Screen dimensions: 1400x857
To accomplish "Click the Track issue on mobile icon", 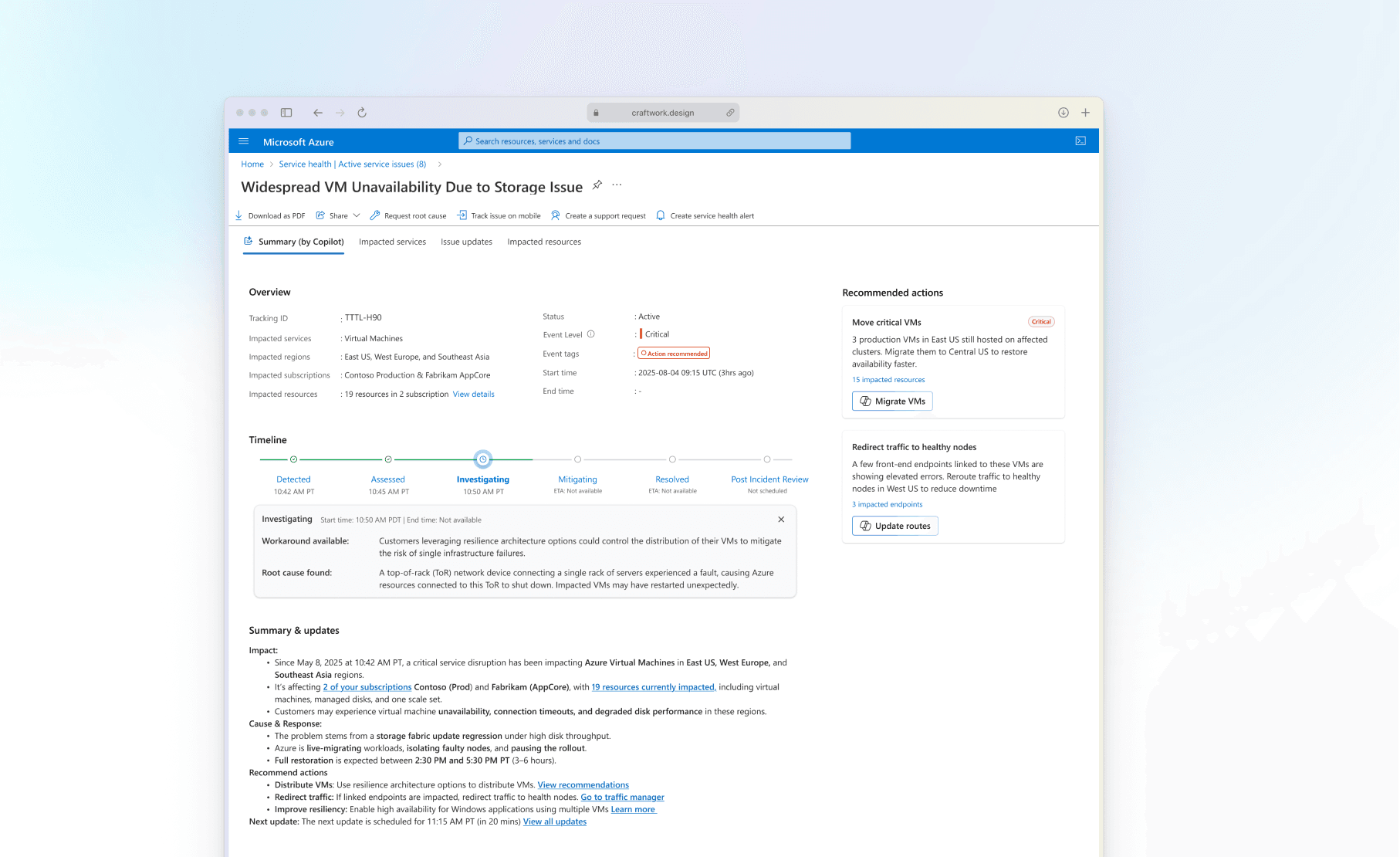I will point(462,215).
